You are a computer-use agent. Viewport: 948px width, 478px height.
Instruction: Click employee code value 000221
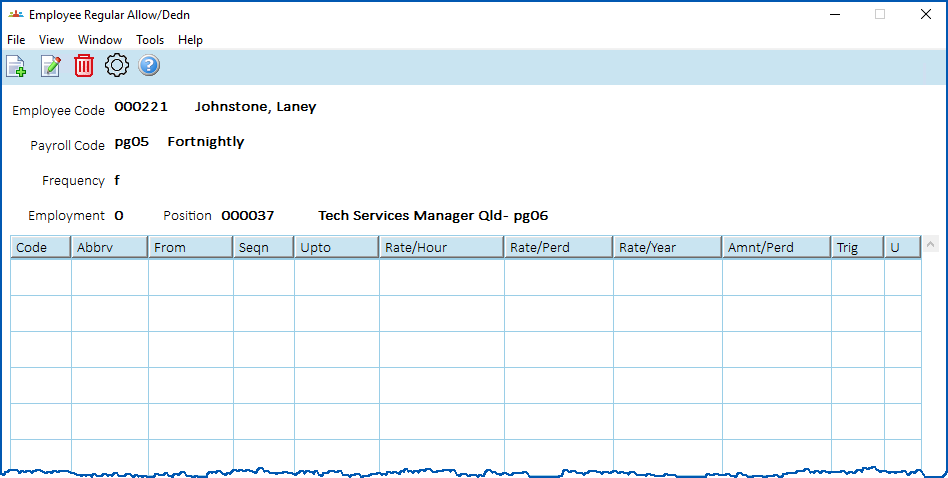click(x=141, y=107)
